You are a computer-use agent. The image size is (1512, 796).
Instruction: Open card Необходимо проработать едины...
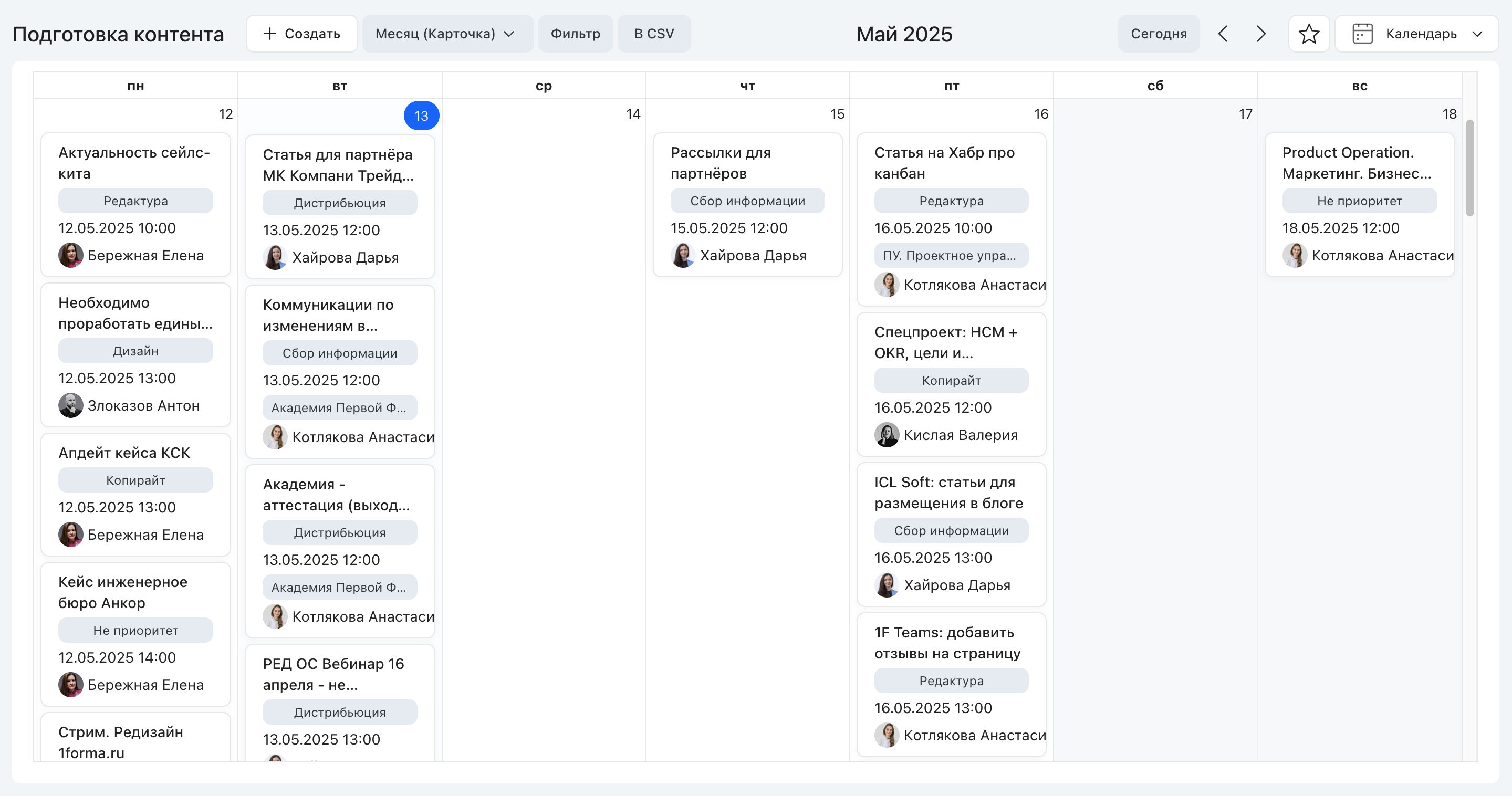(135, 354)
